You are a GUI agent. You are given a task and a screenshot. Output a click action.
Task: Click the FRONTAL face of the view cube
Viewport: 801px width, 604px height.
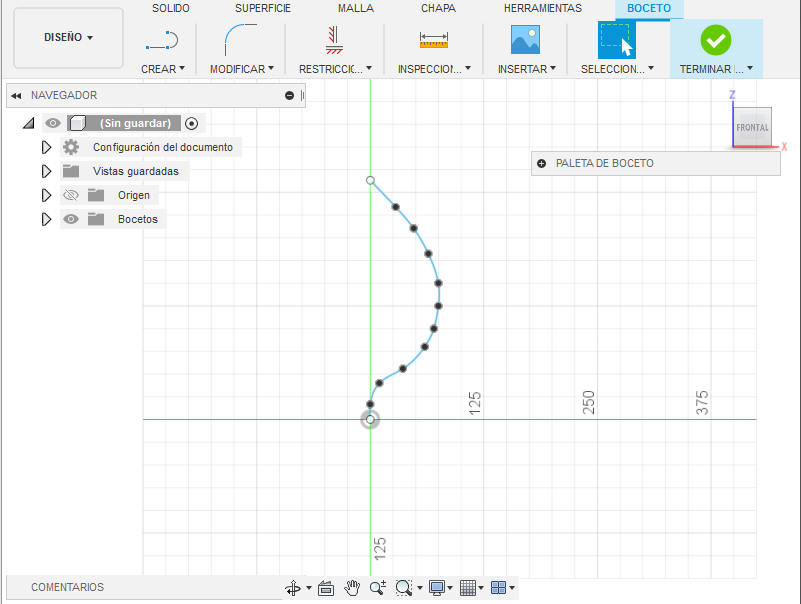coord(752,127)
